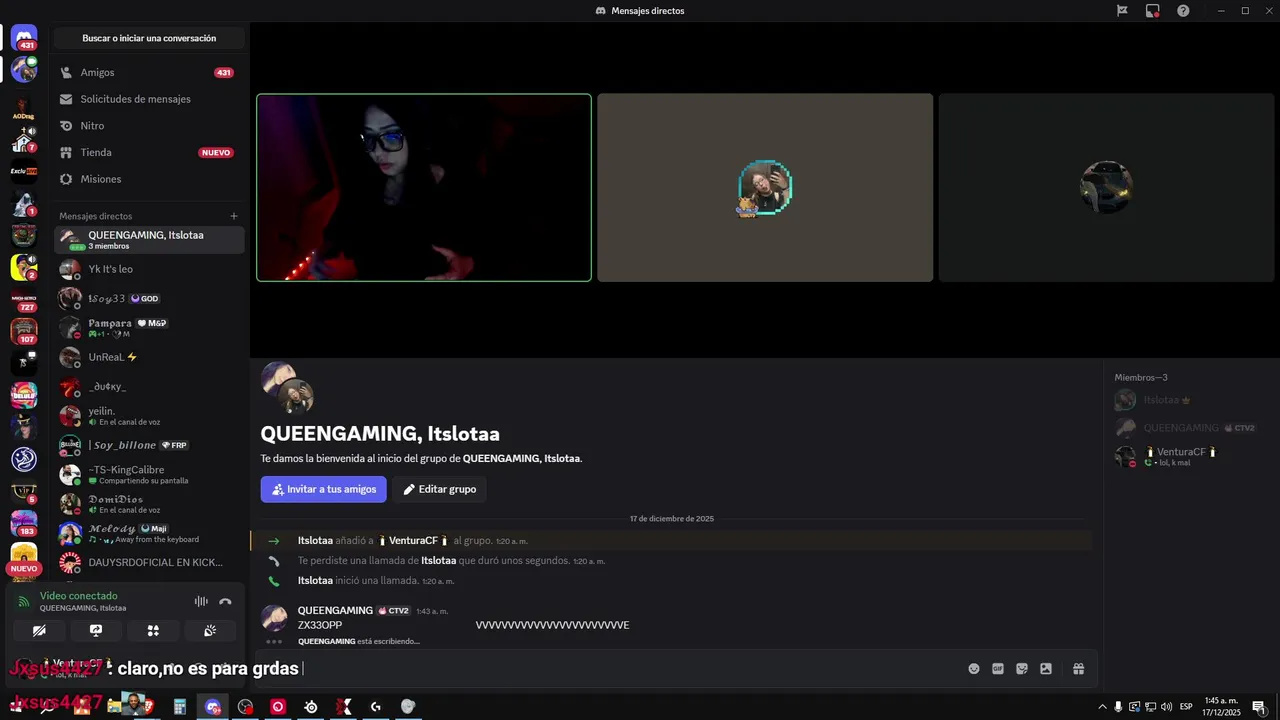Viewport: 1280px width, 720px height.
Task: Expand hidden system tray icons chevron
Action: point(1102,707)
